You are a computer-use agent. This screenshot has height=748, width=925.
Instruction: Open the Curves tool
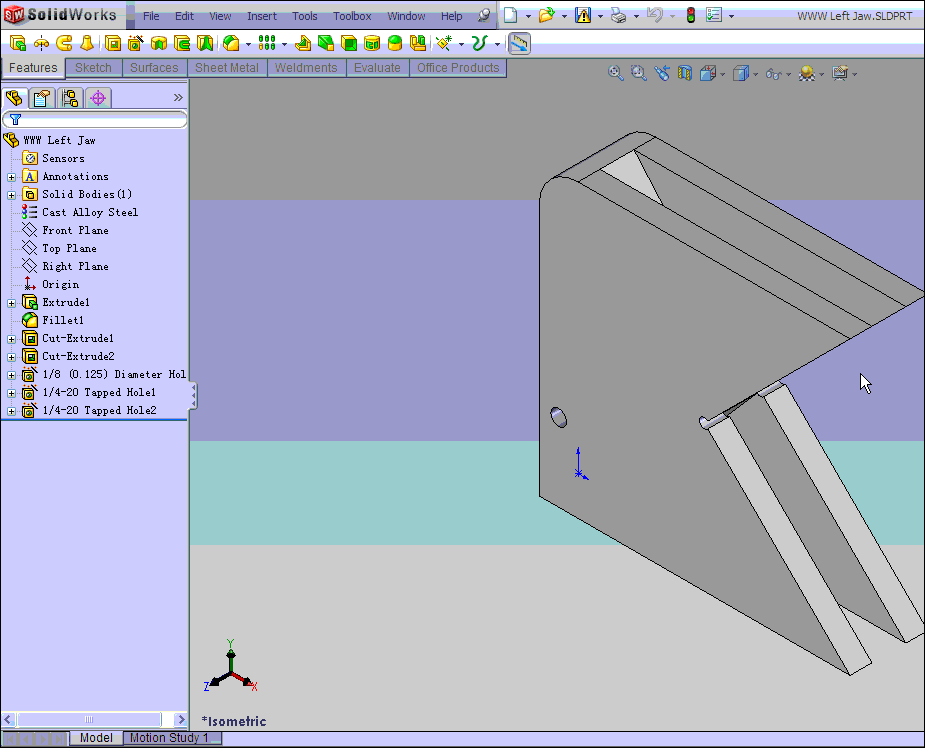pyautogui.click(x=480, y=43)
